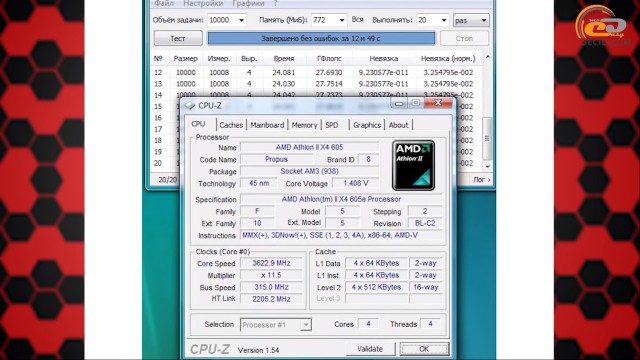Start the benchmark with Тест button
The width and height of the screenshot is (640, 360).
click(178, 38)
